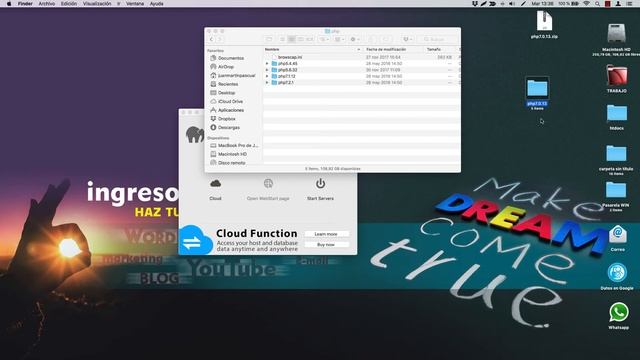
Task: Click Learn more in Cloud Function banner
Action: 326,234
